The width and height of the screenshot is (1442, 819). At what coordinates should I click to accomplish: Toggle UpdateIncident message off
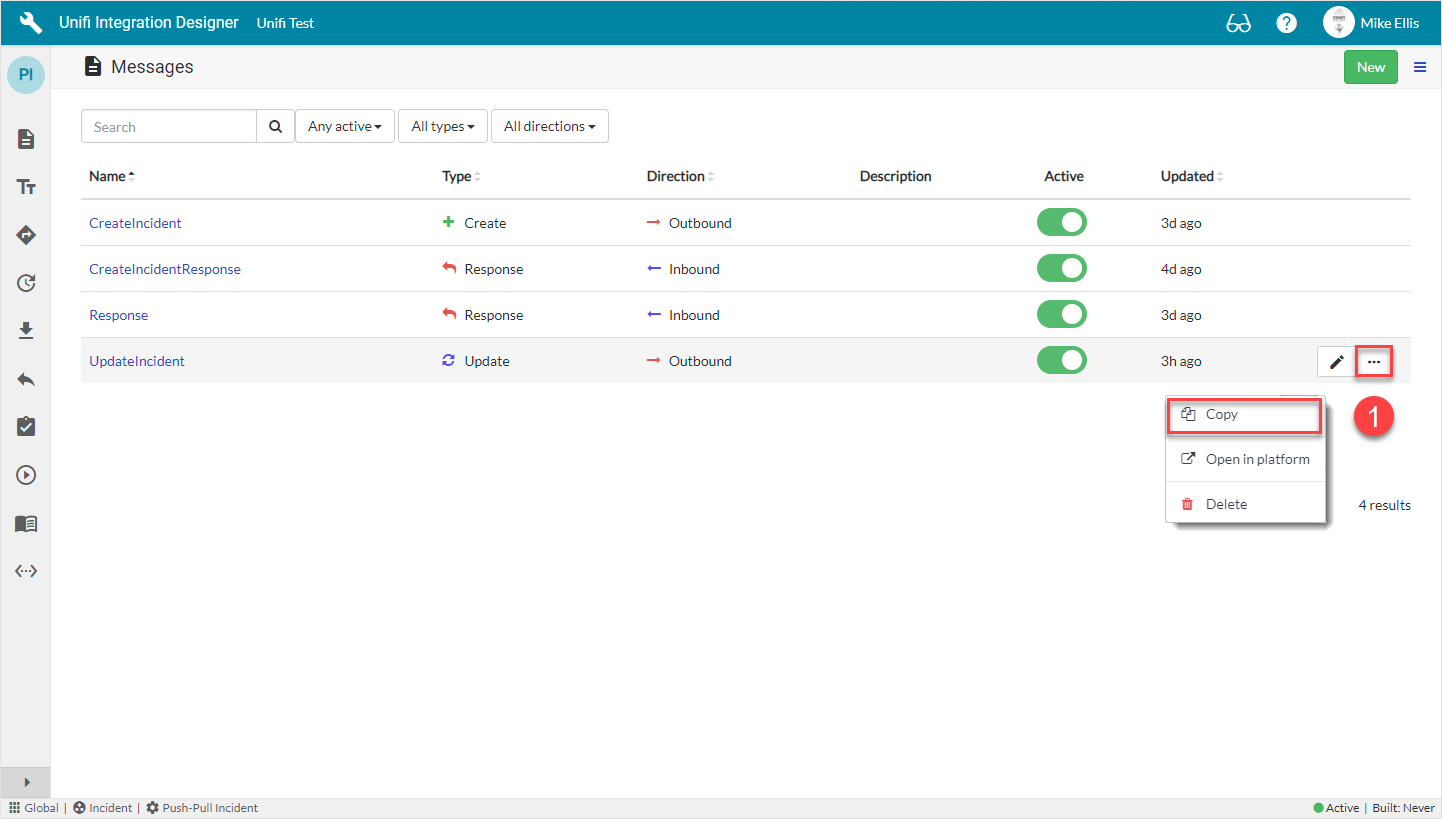click(x=1062, y=360)
